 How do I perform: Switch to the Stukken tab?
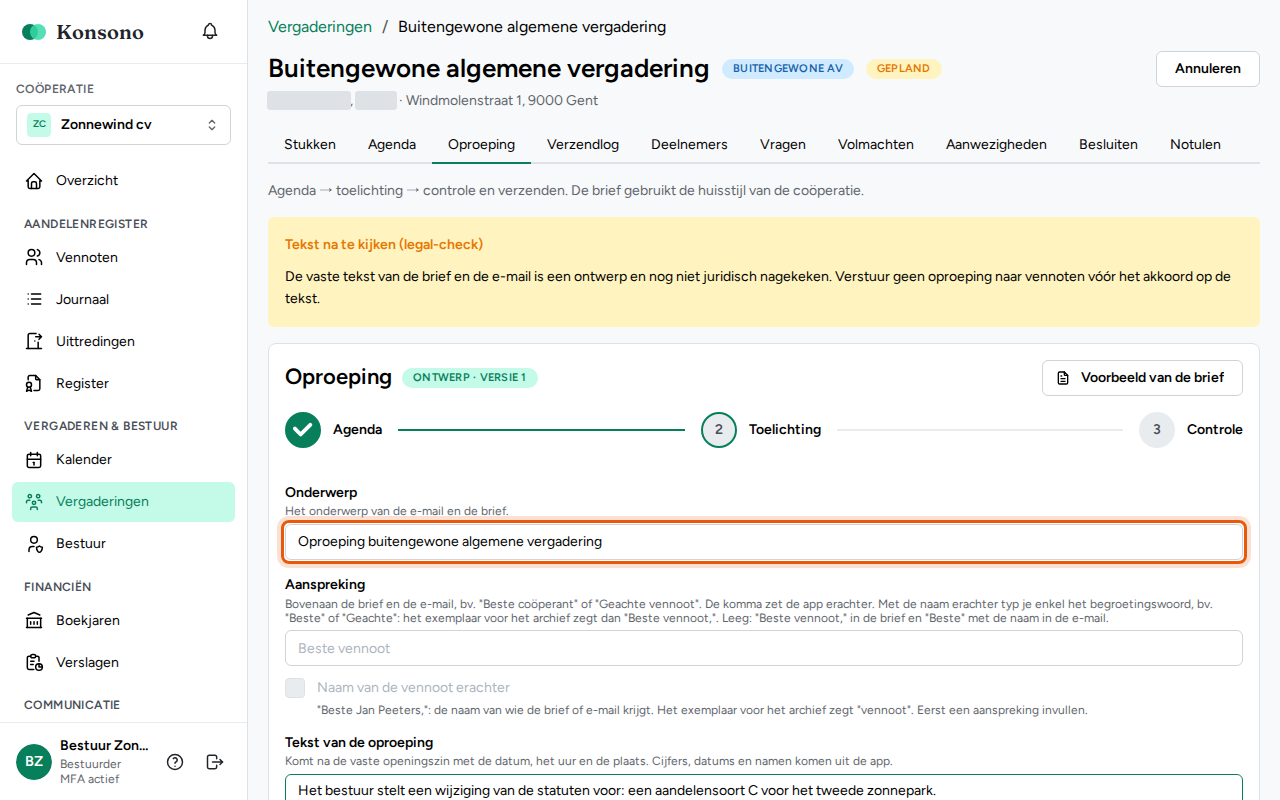(310, 144)
